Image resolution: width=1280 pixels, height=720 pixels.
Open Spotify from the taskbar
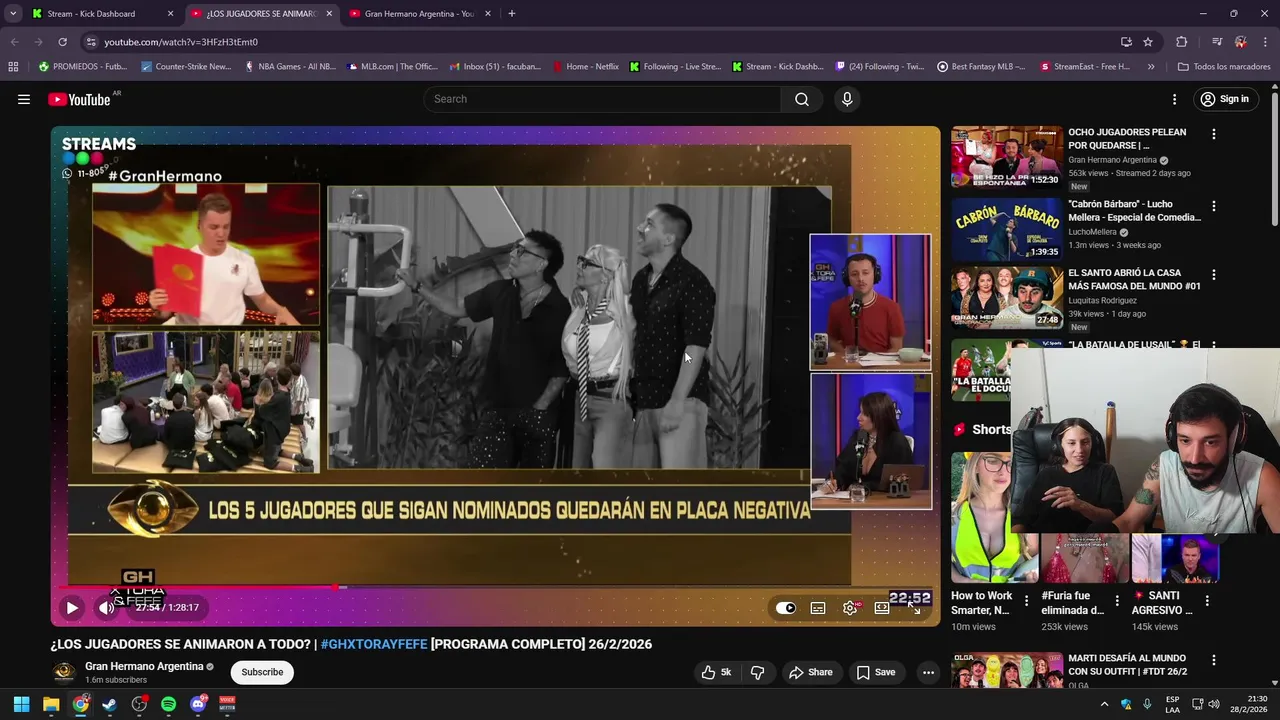168,704
